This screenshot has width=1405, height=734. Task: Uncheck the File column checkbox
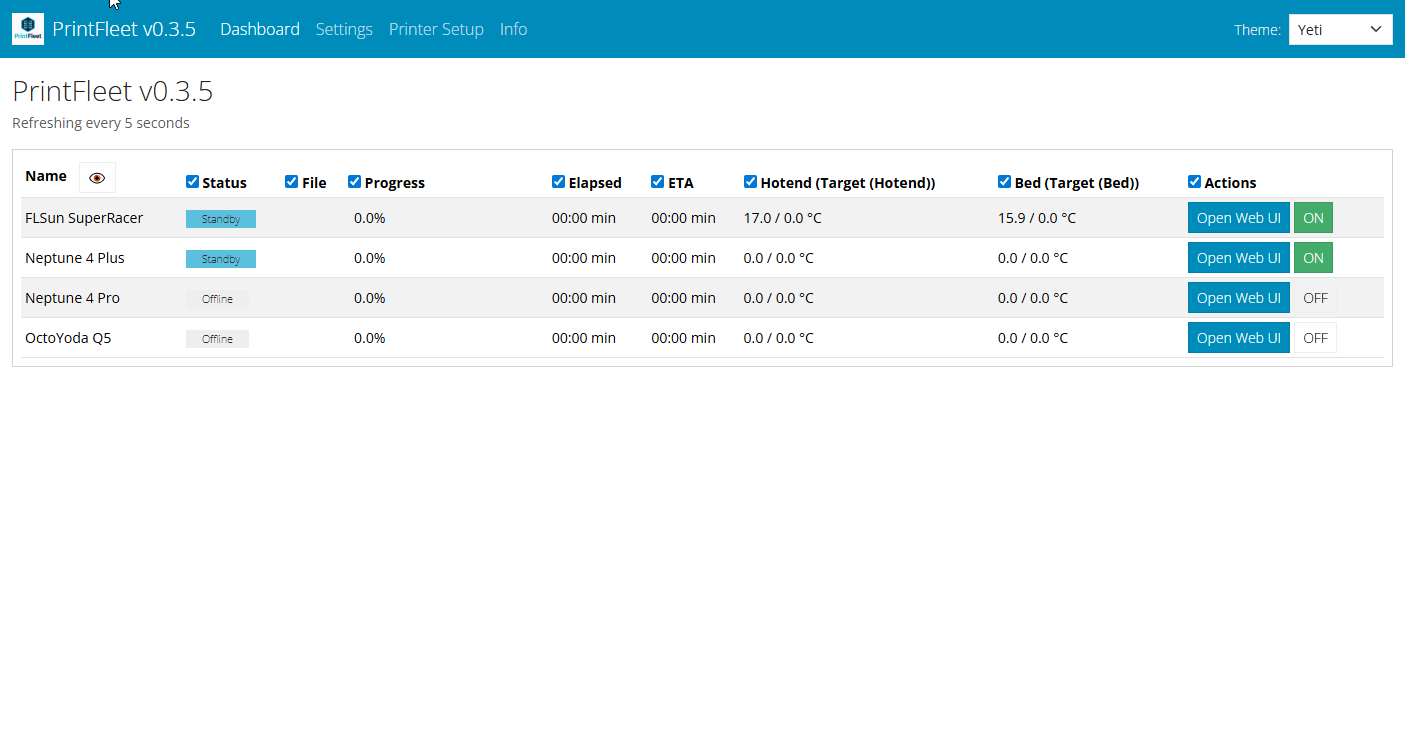tap(292, 182)
